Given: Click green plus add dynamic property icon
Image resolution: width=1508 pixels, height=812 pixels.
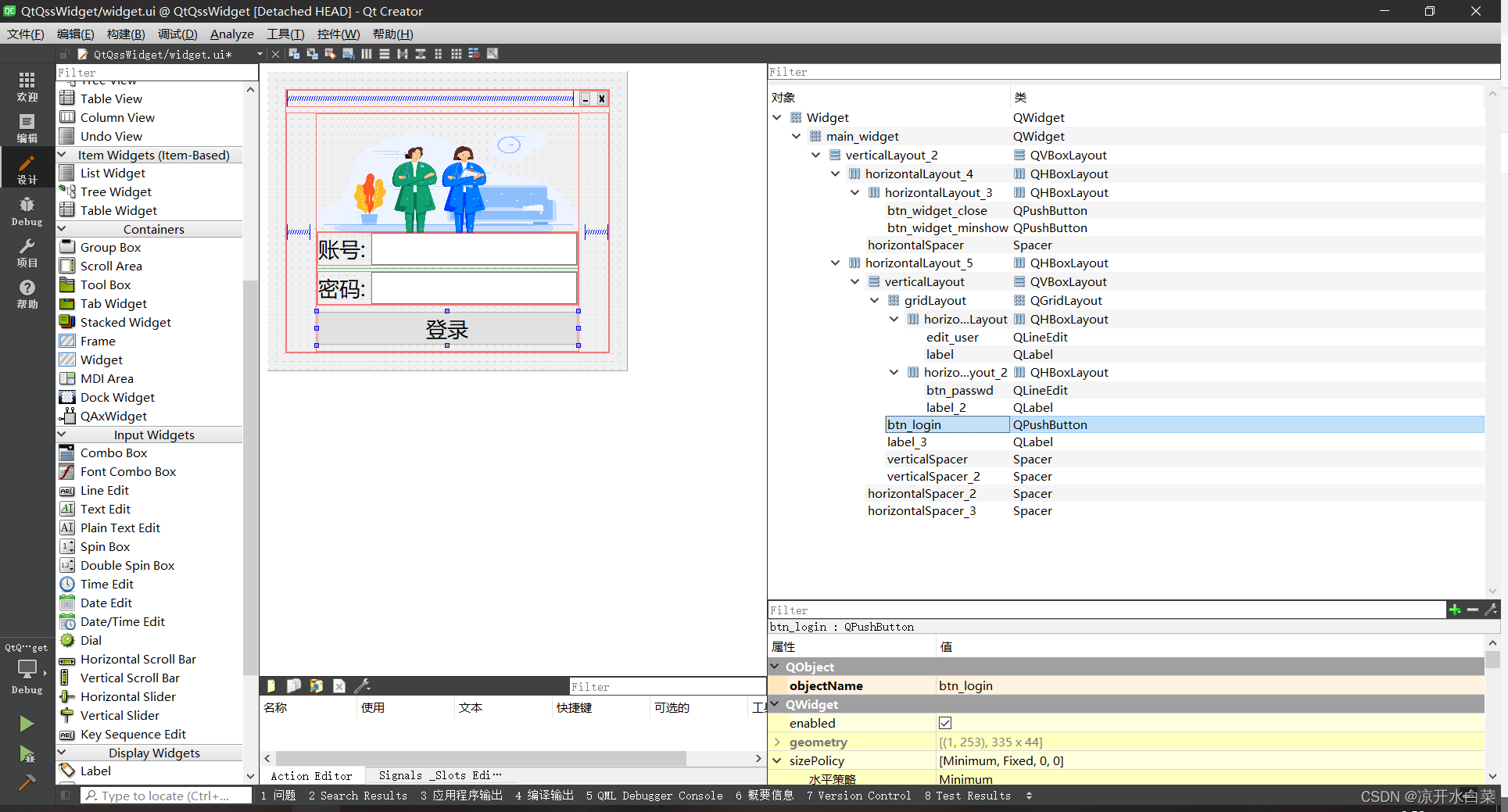Looking at the screenshot, I should 1455,610.
